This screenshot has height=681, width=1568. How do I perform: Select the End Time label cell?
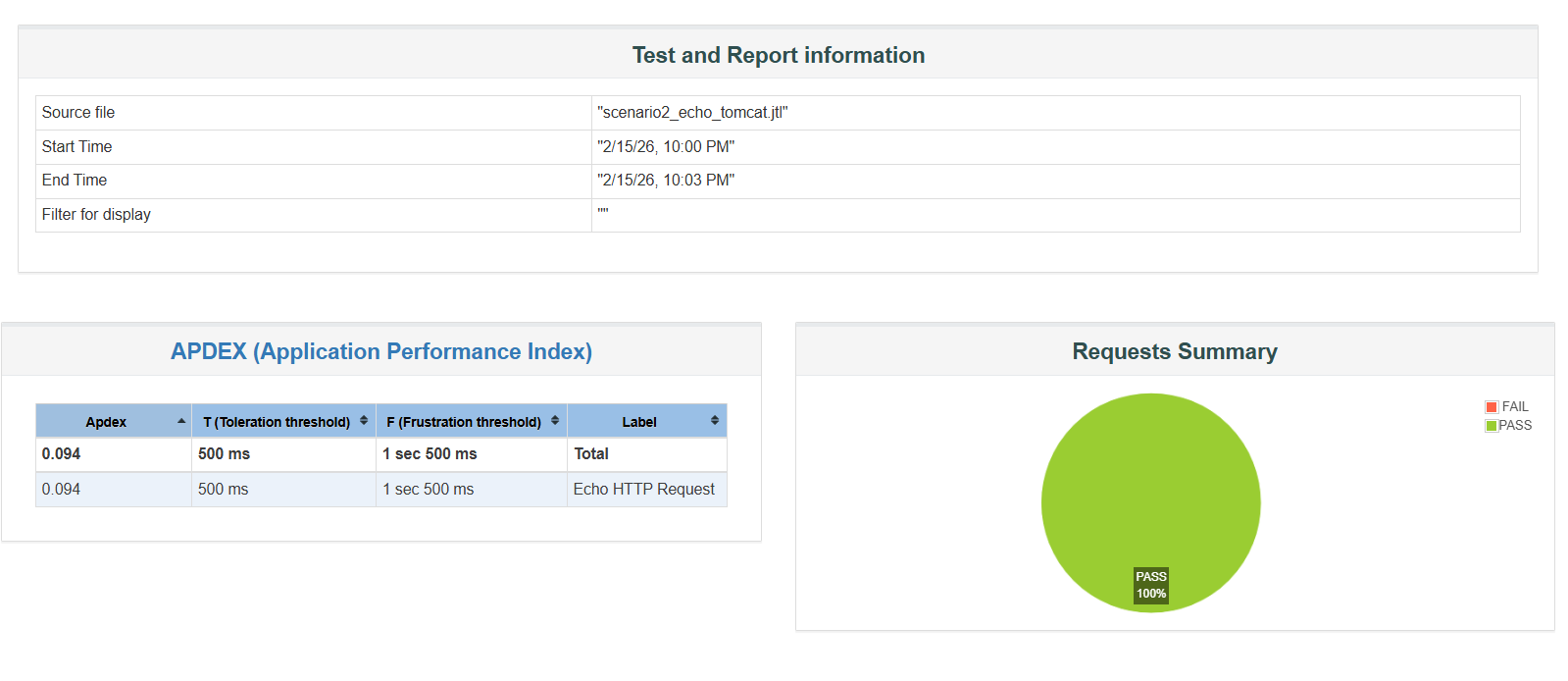[x=314, y=181]
